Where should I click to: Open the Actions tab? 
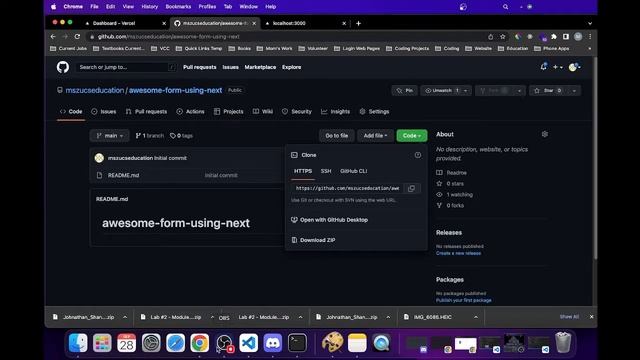click(190, 111)
